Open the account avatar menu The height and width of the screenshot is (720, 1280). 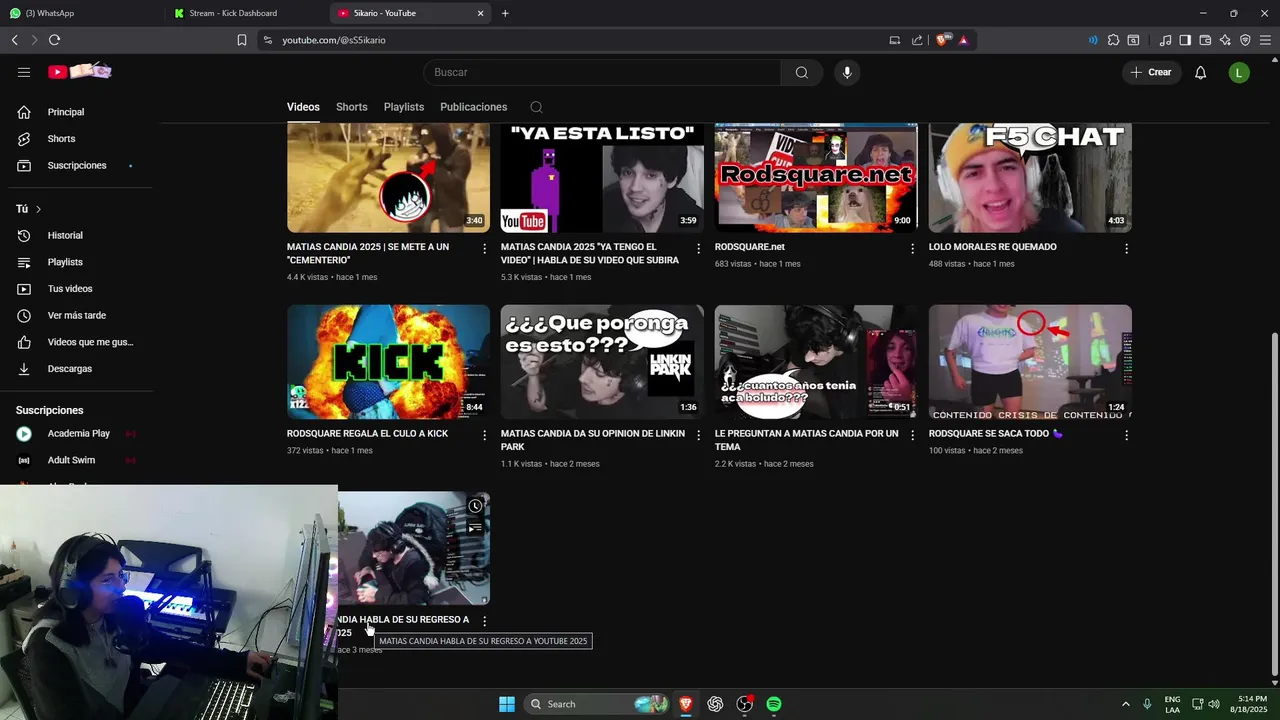pyautogui.click(x=1239, y=72)
